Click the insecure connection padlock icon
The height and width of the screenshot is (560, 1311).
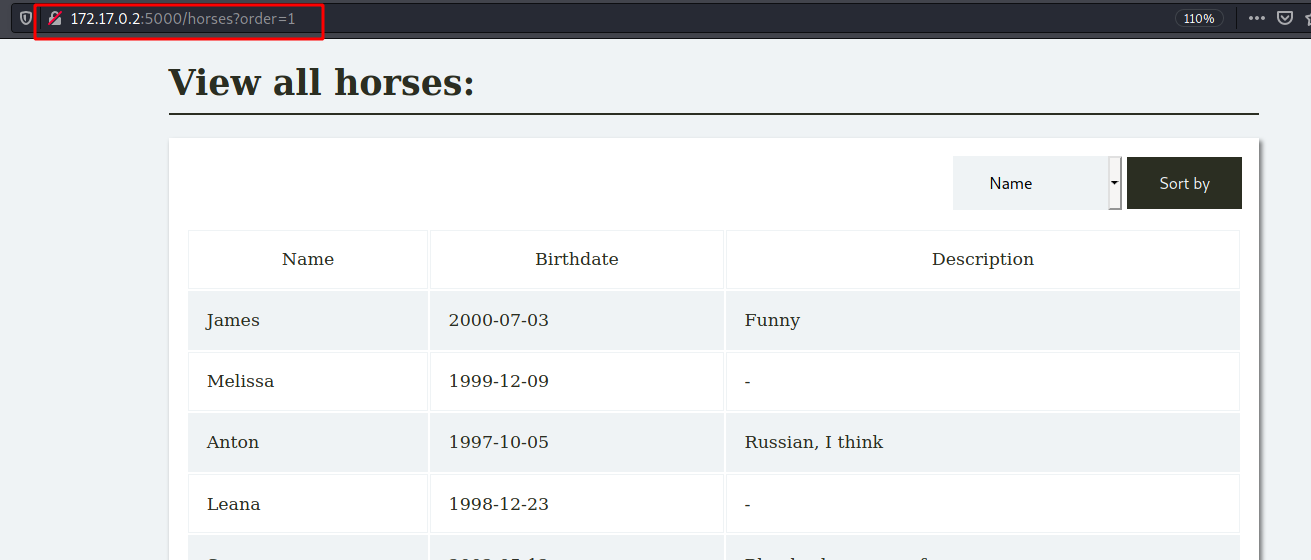(x=55, y=18)
